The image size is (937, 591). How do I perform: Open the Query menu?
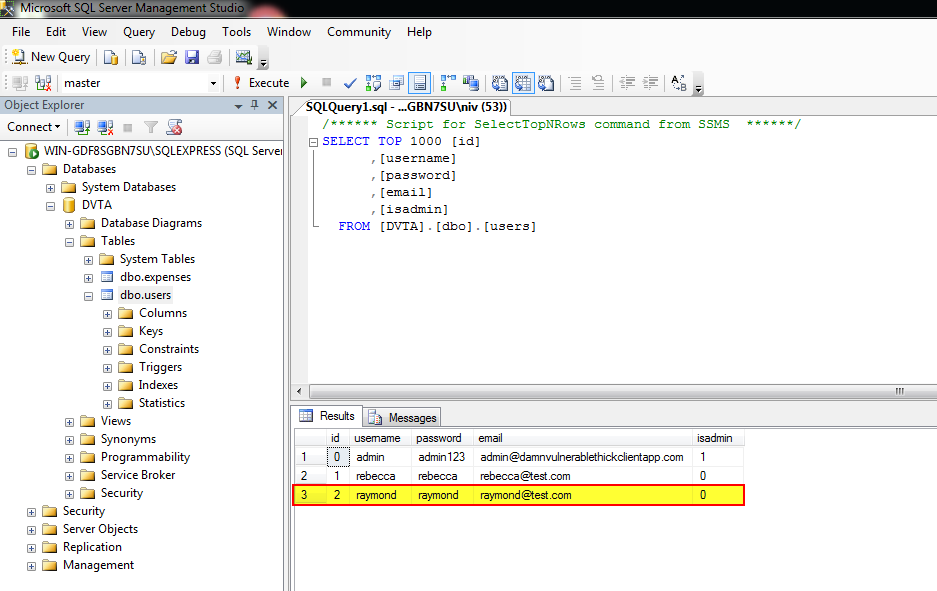pos(139,32)
